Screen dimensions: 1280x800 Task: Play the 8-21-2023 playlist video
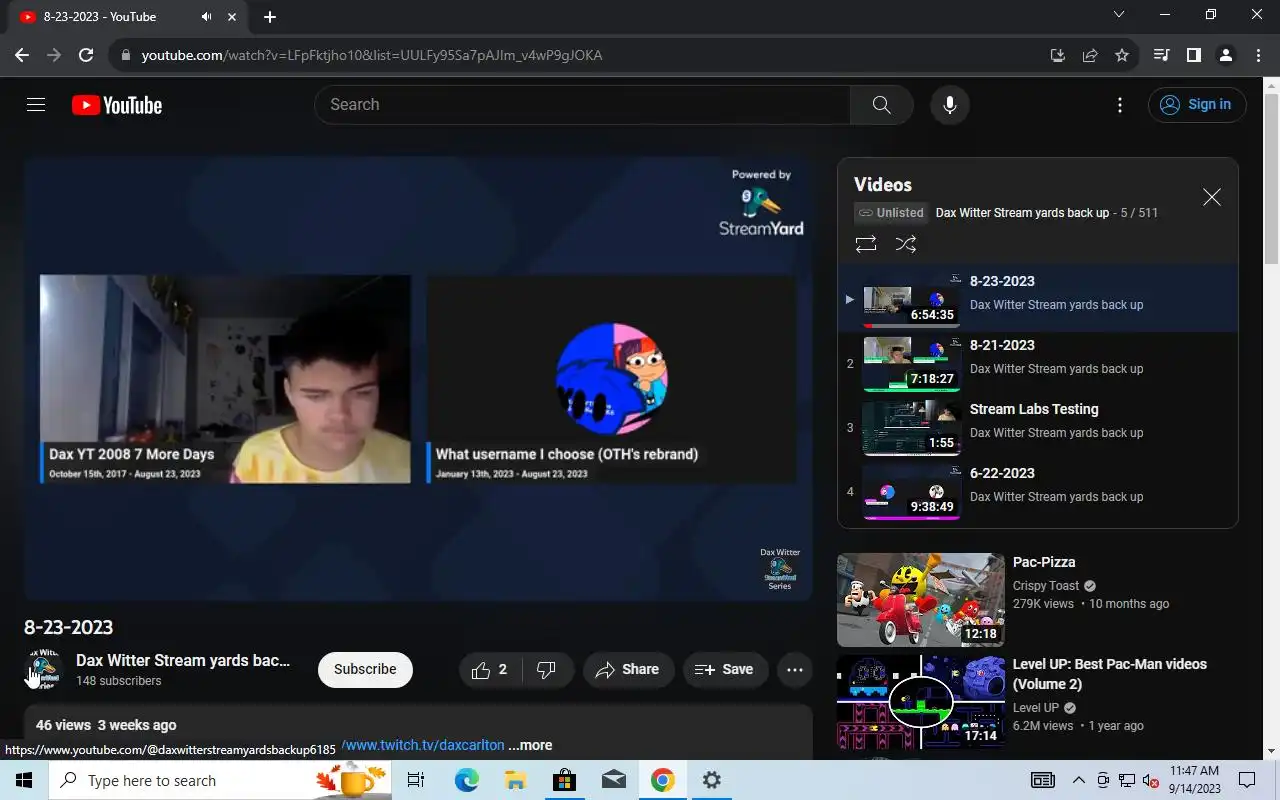(x=1038, y=364)
